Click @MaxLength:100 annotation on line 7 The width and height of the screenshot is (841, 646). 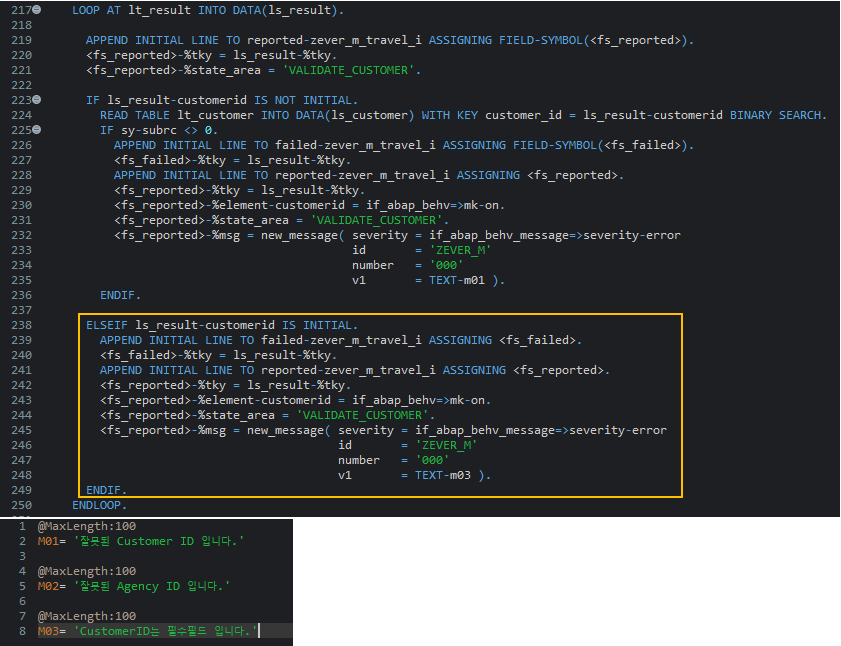86,616
